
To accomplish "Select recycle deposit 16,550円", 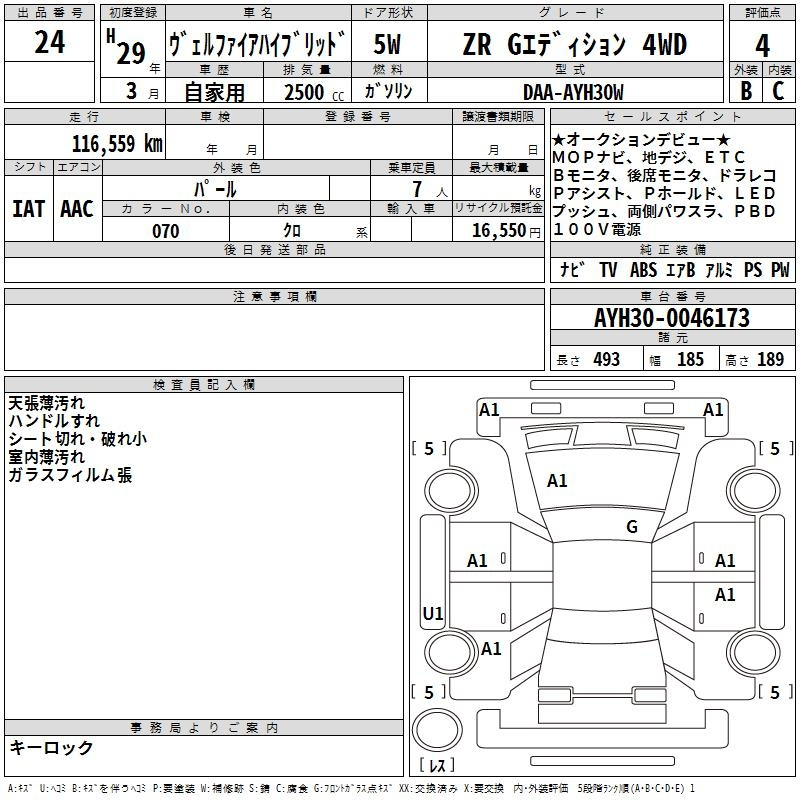I will (x=506, y=231).
